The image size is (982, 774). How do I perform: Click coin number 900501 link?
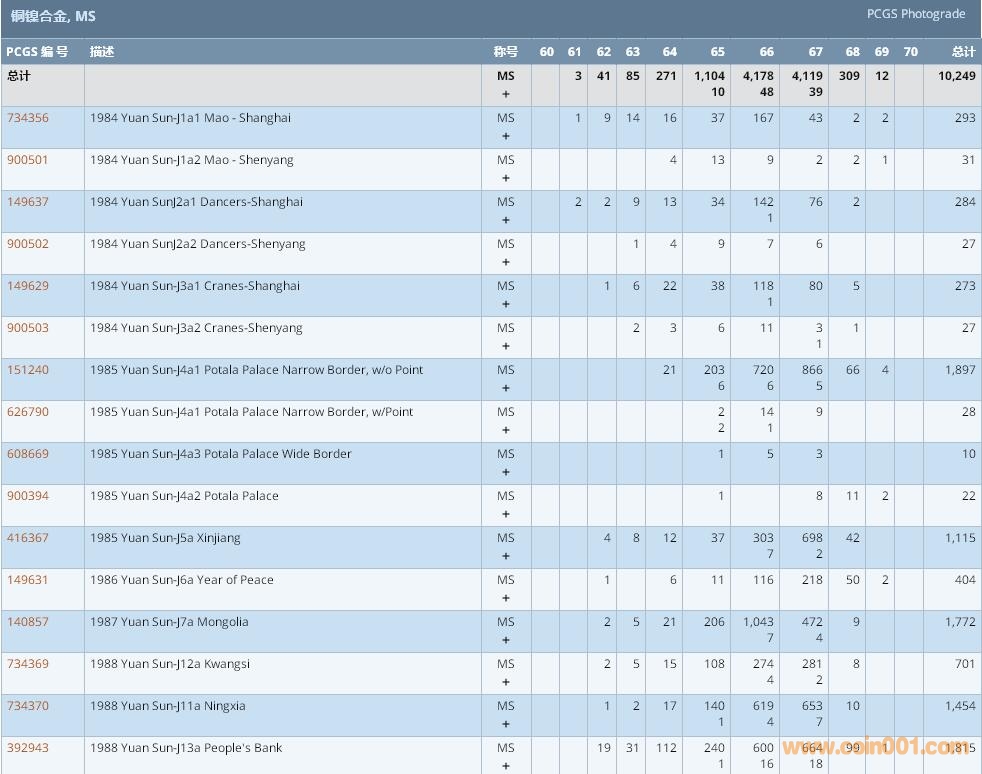28,160
